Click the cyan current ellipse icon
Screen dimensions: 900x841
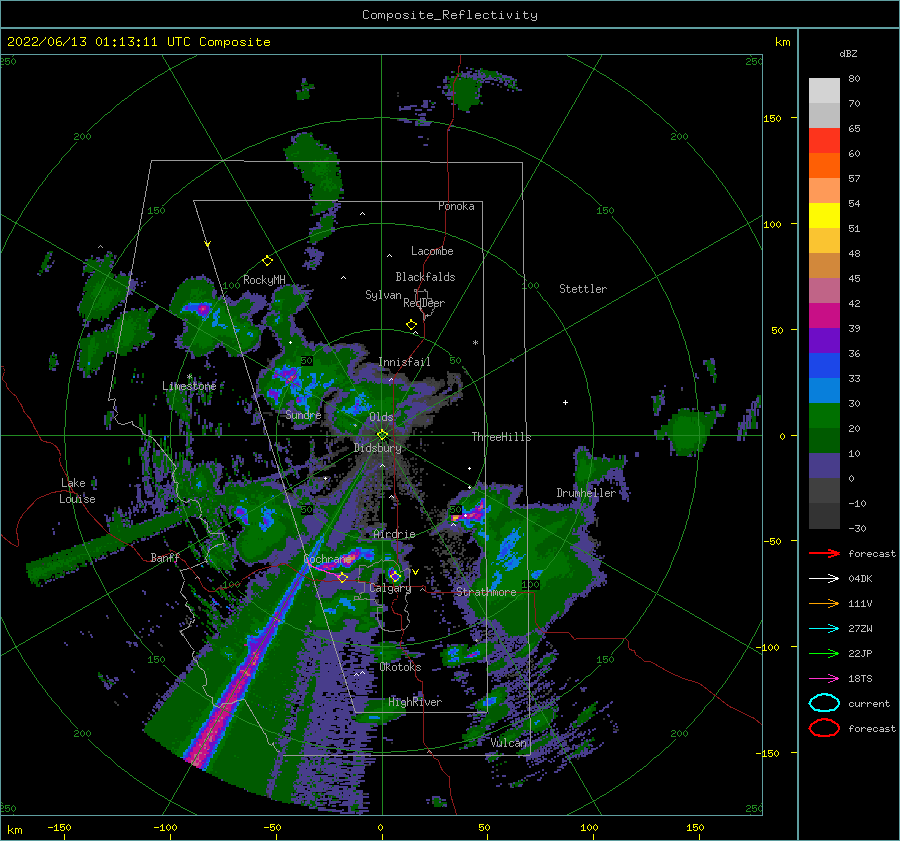tap(824, 703)
